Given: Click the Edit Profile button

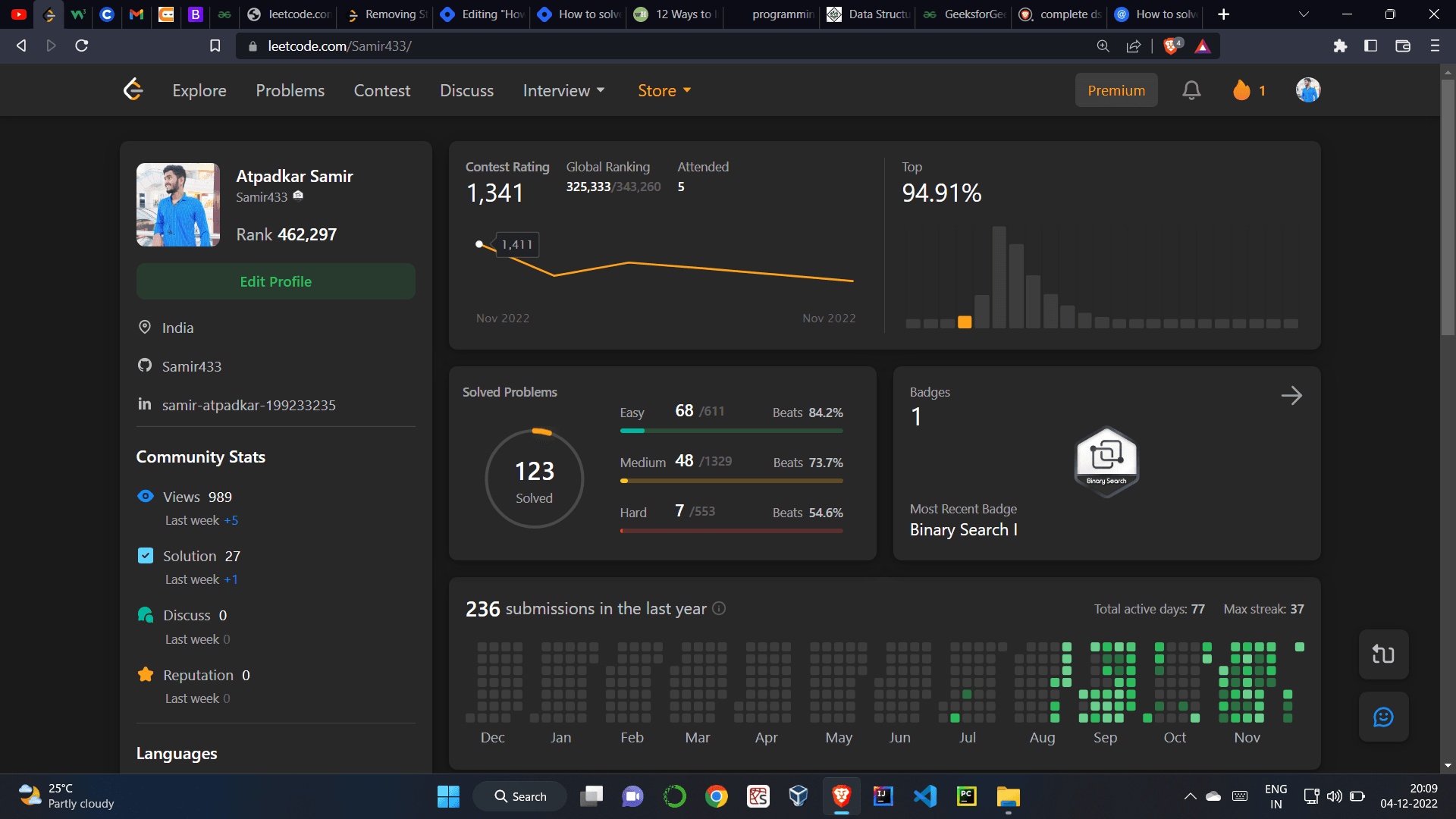Looking at the screenshot, I should [275, 281].
